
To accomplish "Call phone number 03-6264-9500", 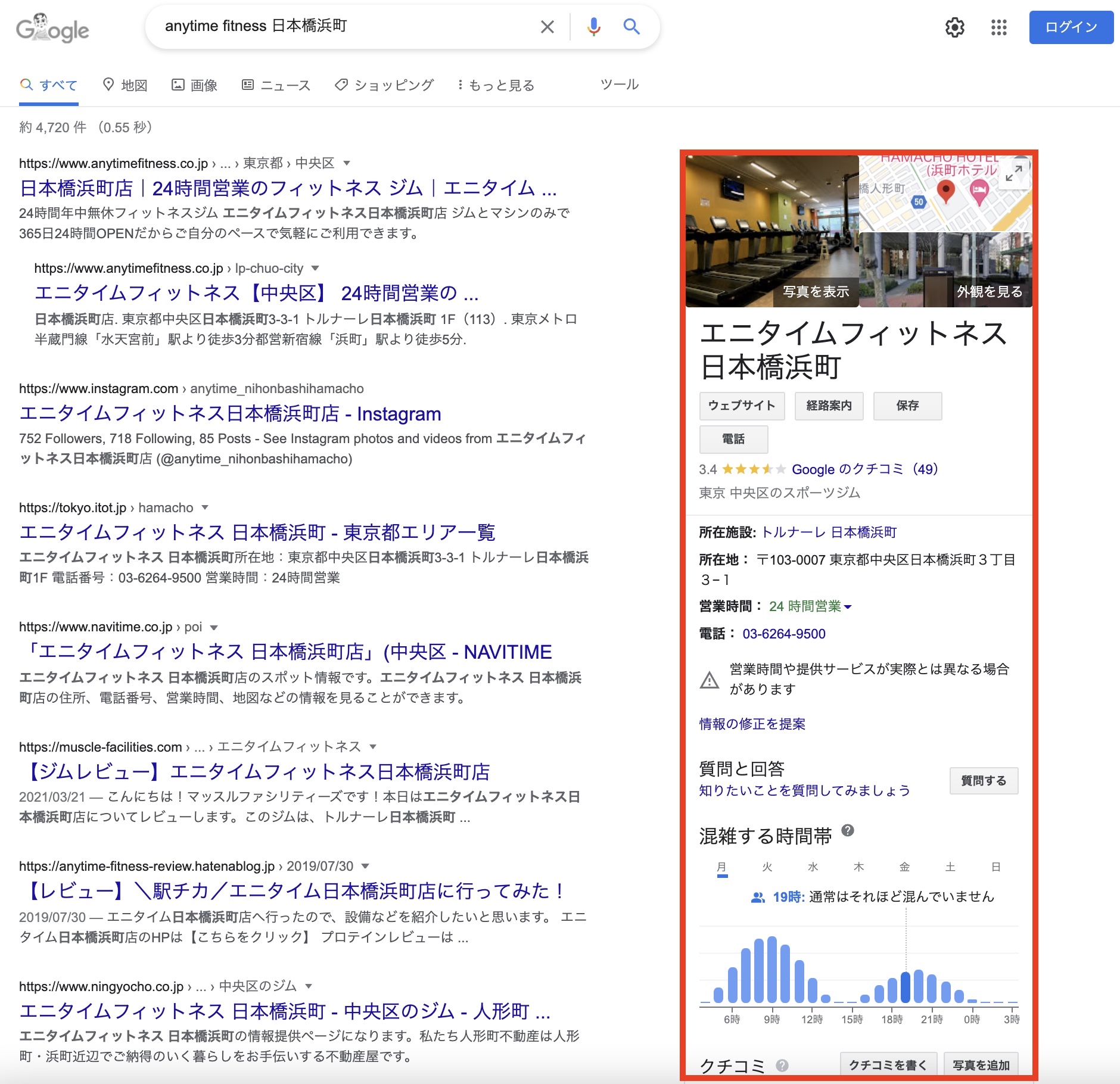I will [784, 634].
